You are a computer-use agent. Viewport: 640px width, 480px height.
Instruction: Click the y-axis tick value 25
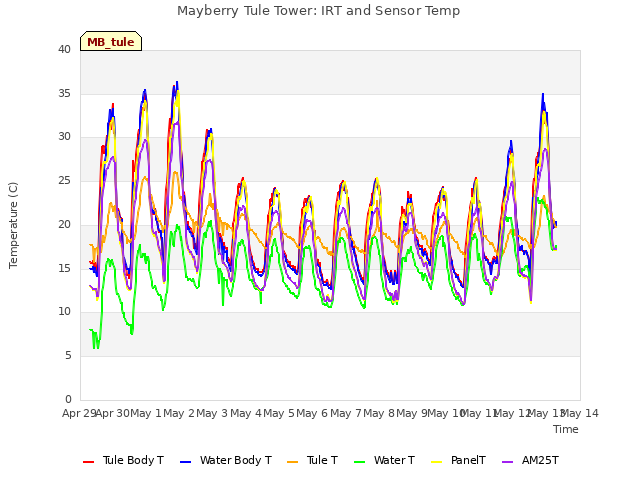pyautogui.click(x=64, y=180)
